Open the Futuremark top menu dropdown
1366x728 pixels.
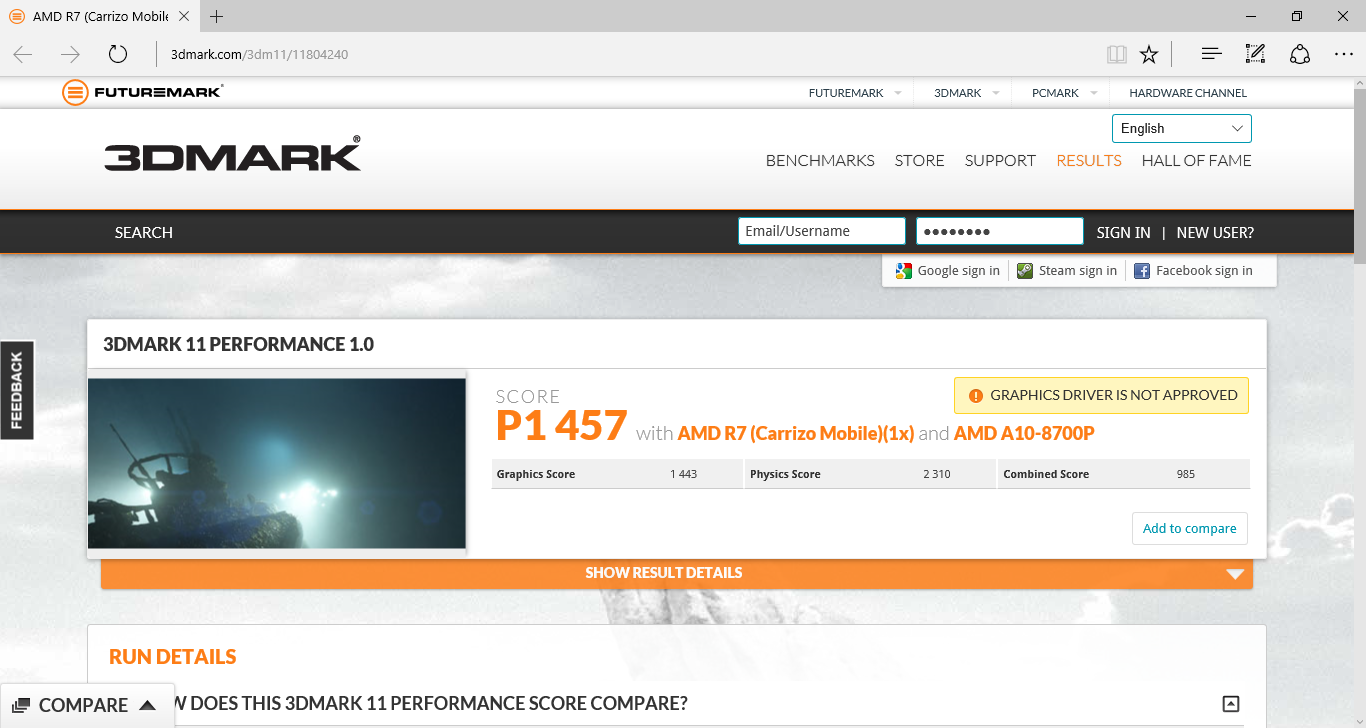[x=897, y=93]
